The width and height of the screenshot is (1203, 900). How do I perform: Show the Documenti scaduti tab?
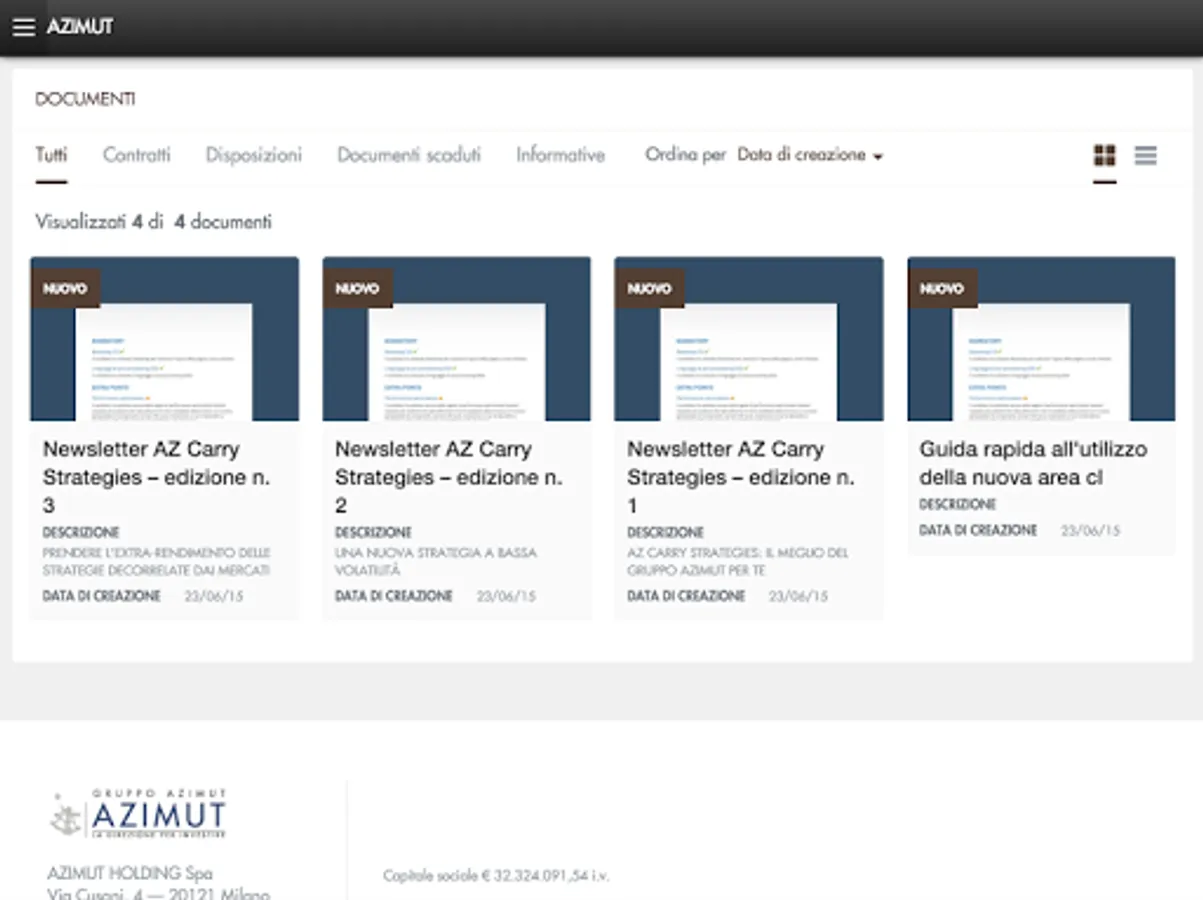point(409,155)
